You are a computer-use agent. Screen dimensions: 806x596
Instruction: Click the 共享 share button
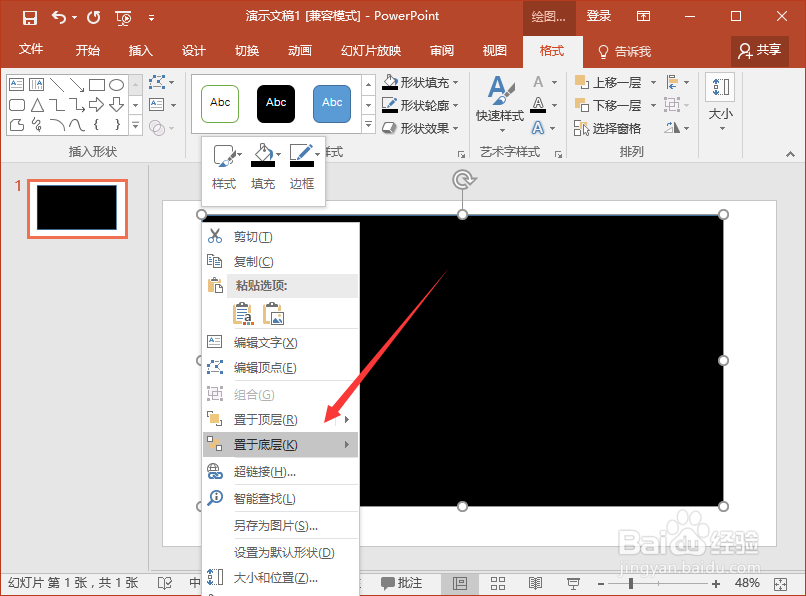coord(760,50)
